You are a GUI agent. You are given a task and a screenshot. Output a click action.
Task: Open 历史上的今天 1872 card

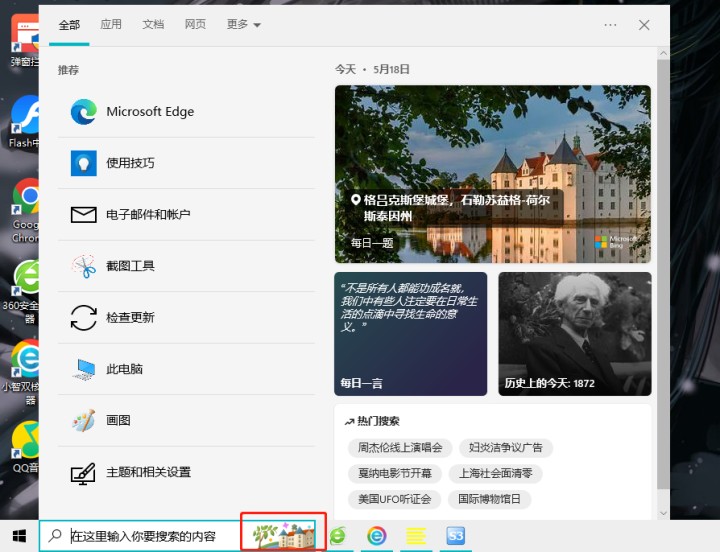(574, 334)
